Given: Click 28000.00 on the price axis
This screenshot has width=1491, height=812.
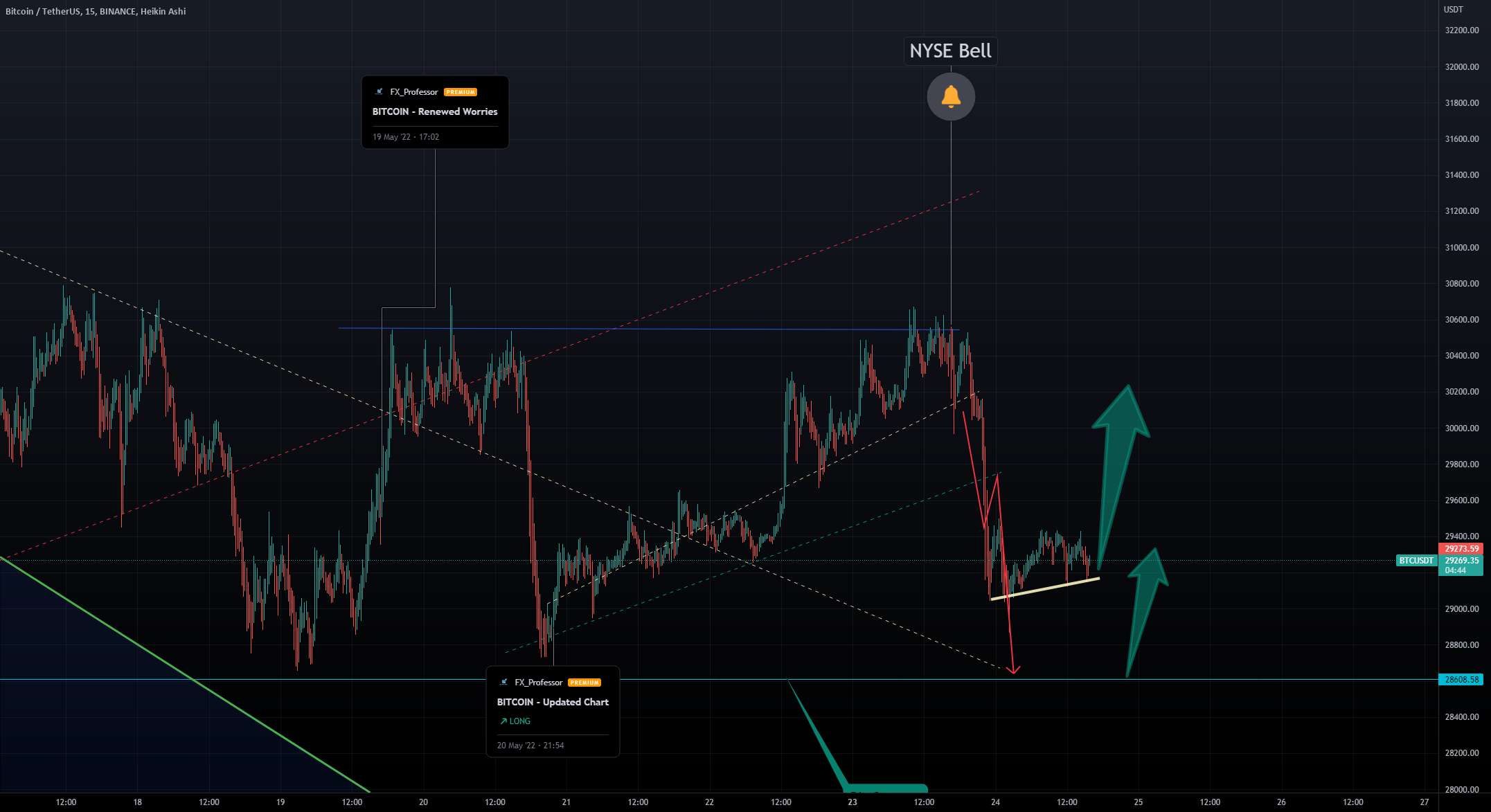Looking at the screenshot, I should [x=1462, y=790].
